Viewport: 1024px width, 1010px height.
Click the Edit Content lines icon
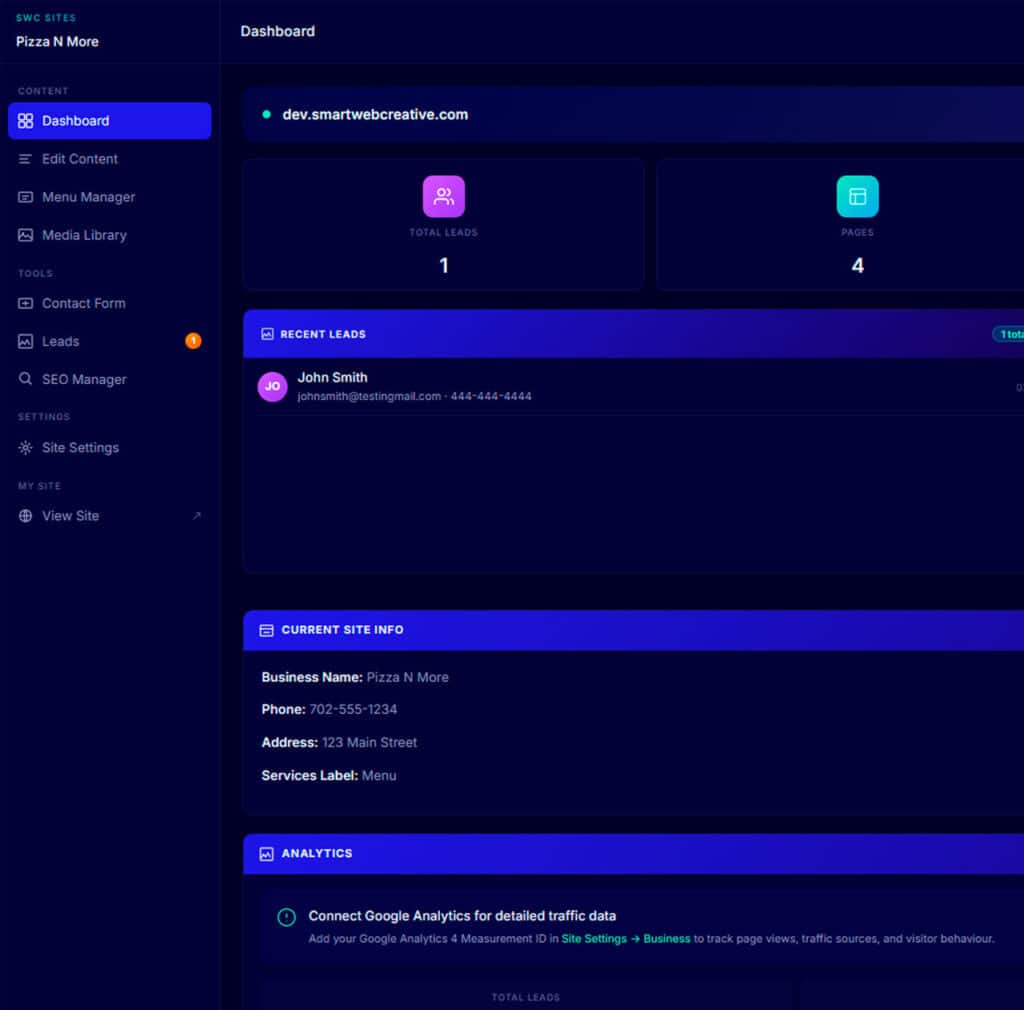point(26,159)
